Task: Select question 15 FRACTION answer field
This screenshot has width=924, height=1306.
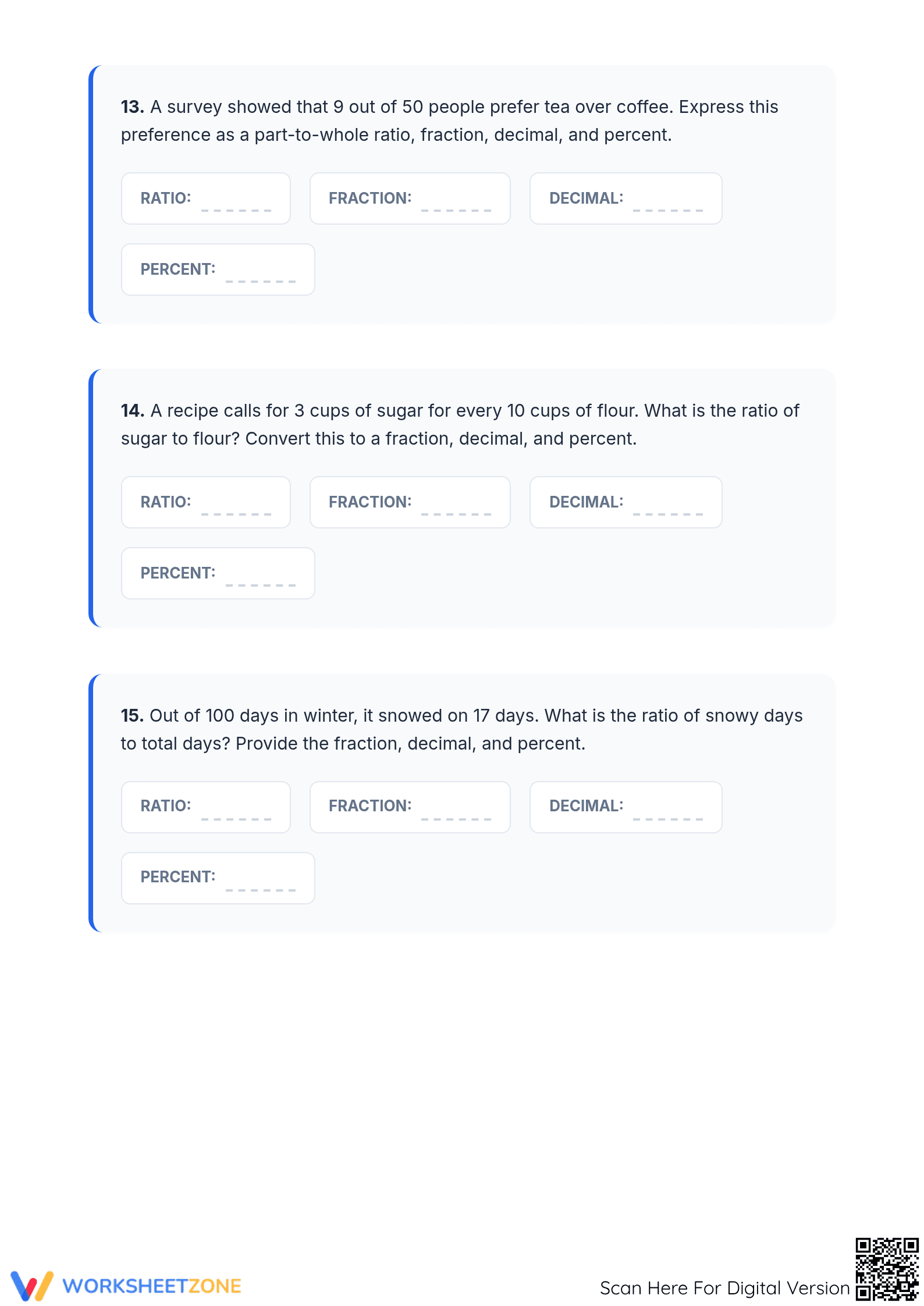Action: (x=410, y=807)
